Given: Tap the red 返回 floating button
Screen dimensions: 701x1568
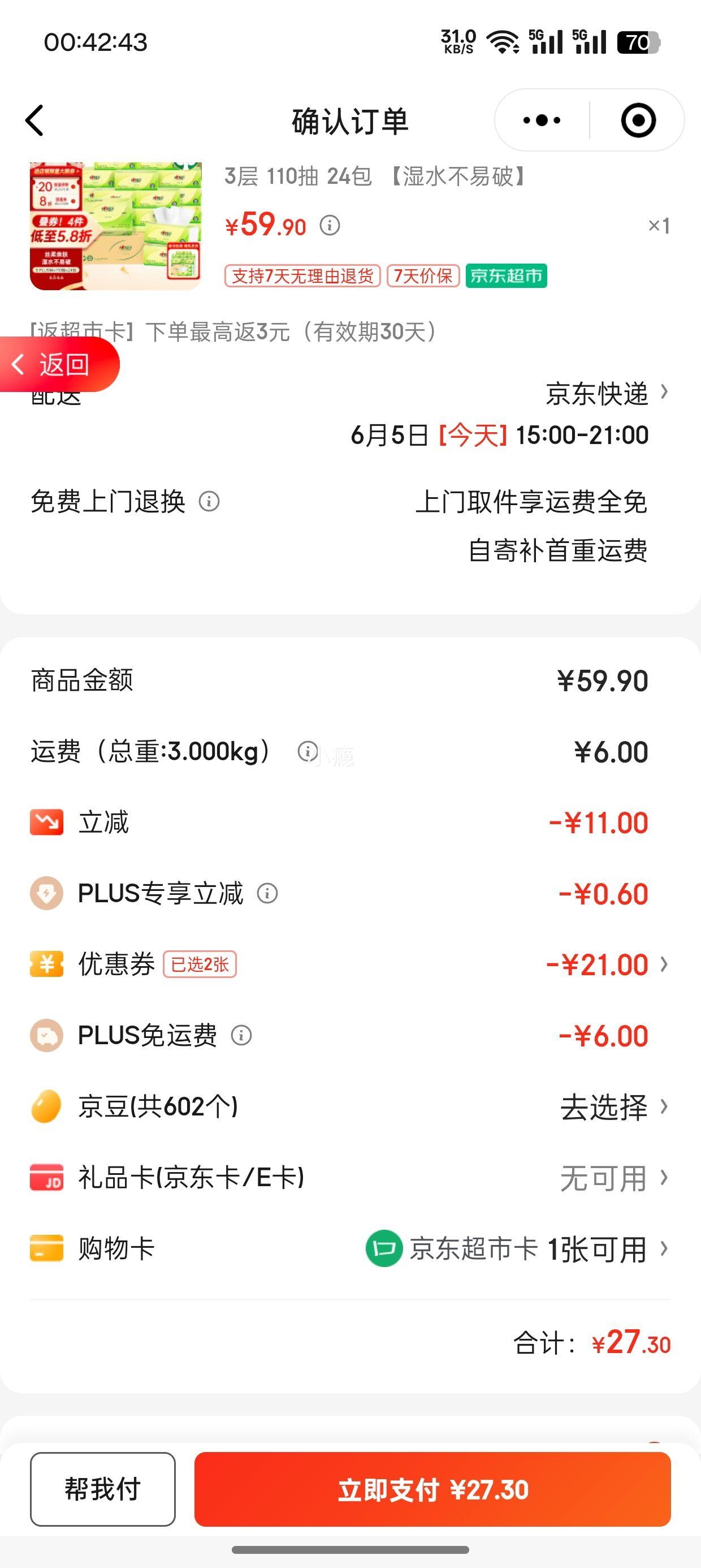Looking at the screenshot, I should 59,364.
